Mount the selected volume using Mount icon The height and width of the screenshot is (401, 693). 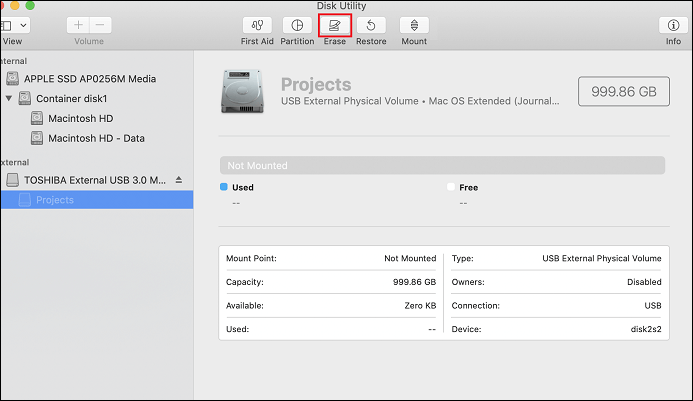[x=414, y=25]
